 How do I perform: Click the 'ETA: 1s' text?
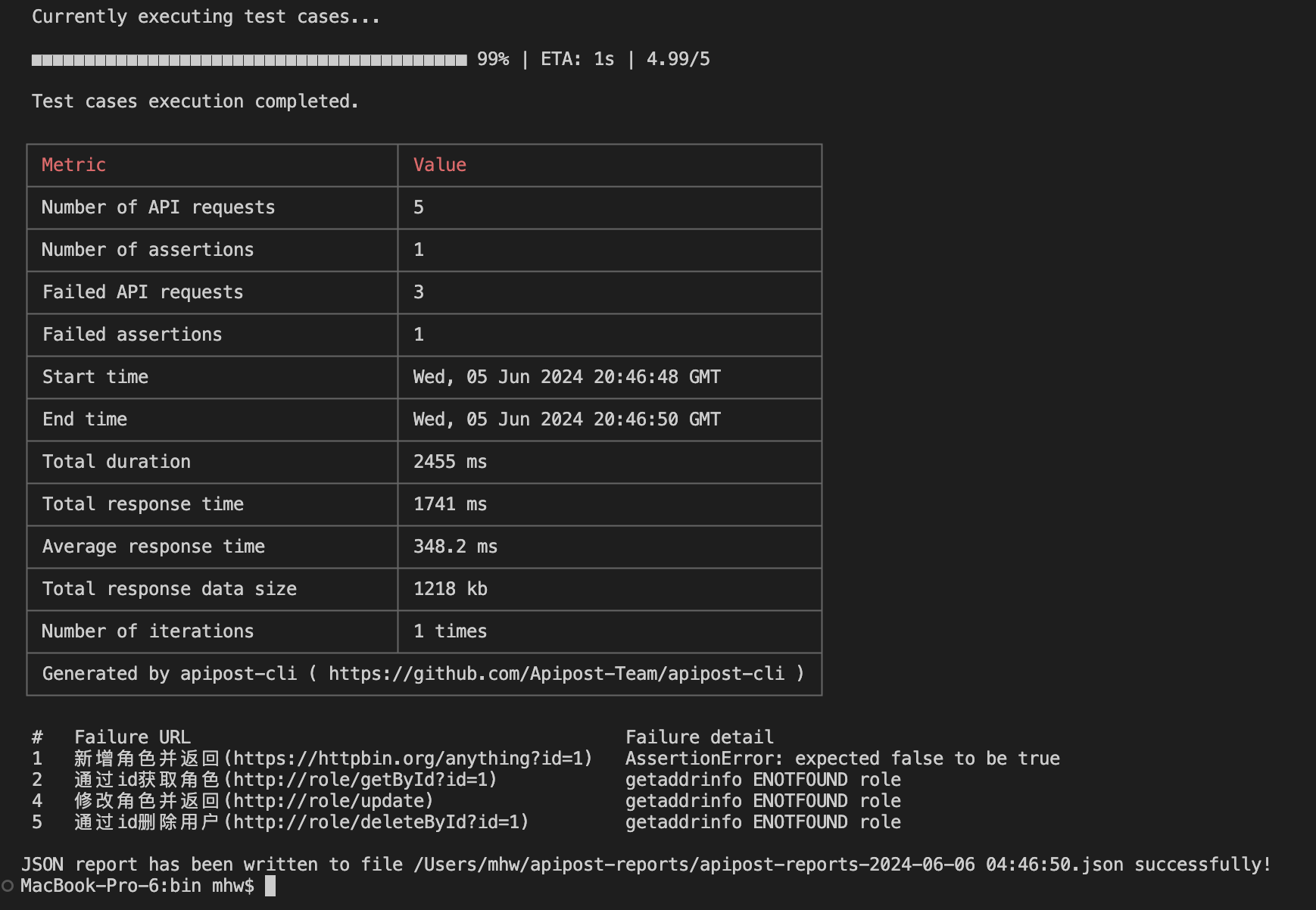(x=578, y=59)
